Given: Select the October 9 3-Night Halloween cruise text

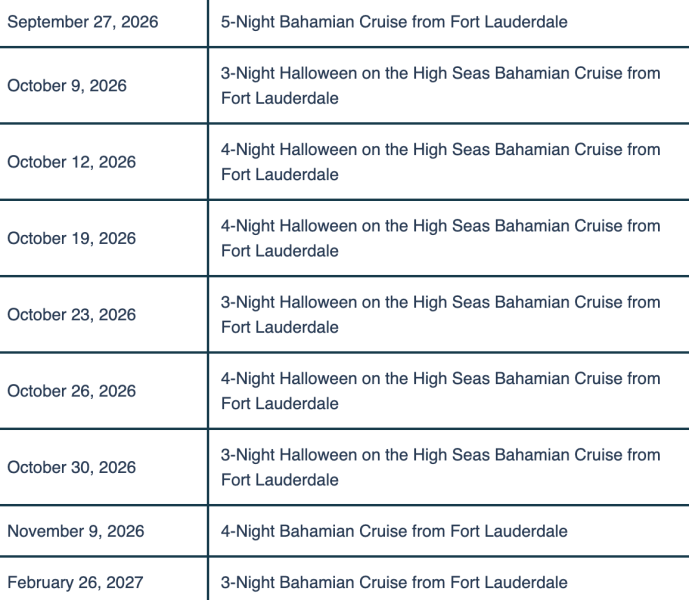Looking at the screenshot, I should tap(440, 86).
